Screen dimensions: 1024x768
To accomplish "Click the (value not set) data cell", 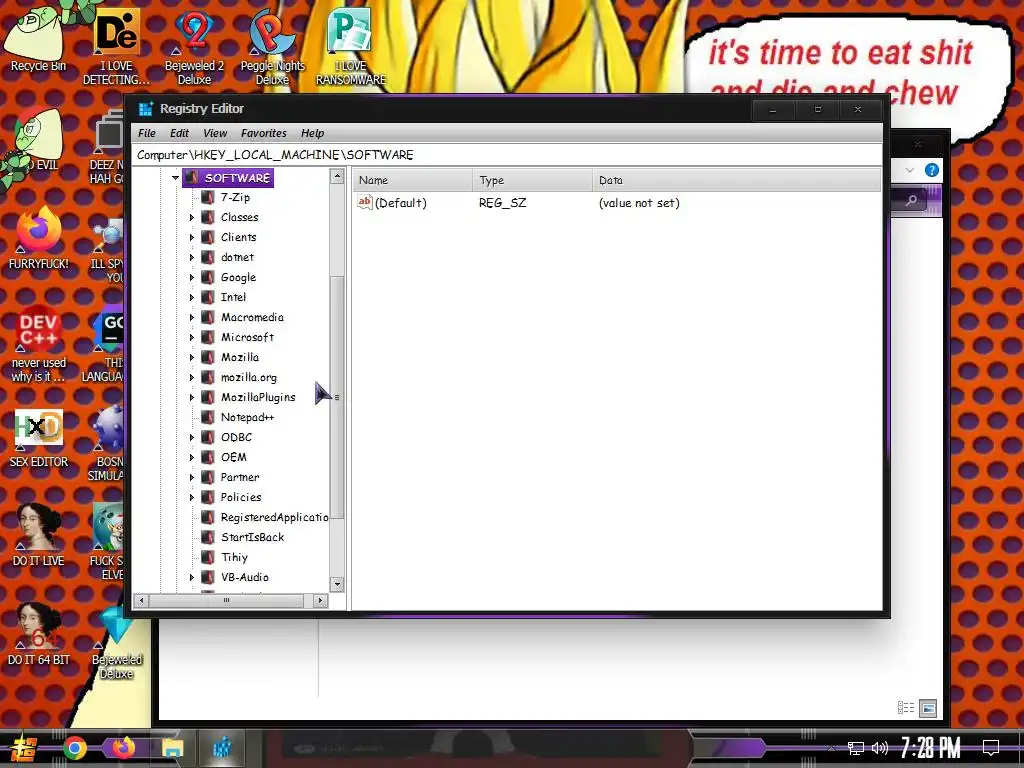I will coord(639,203).
